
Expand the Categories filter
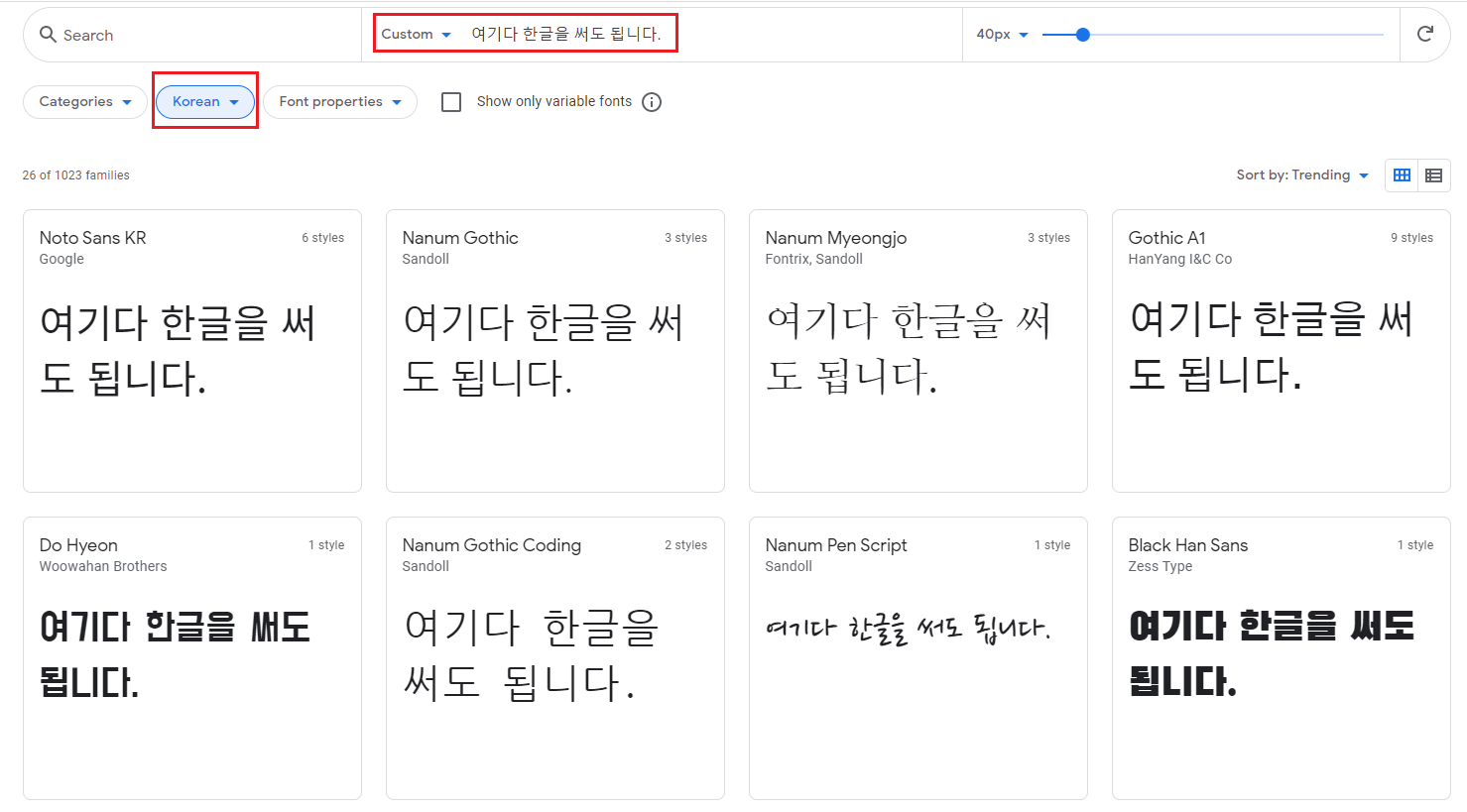(x=85, y=102)
